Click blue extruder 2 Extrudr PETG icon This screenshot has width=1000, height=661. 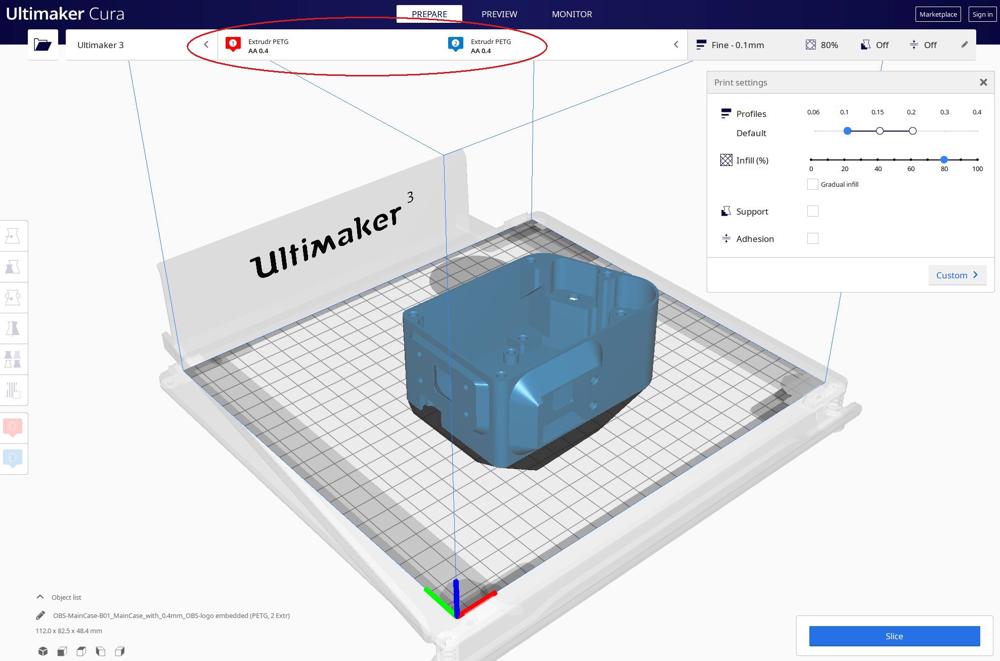coord(455,44)
